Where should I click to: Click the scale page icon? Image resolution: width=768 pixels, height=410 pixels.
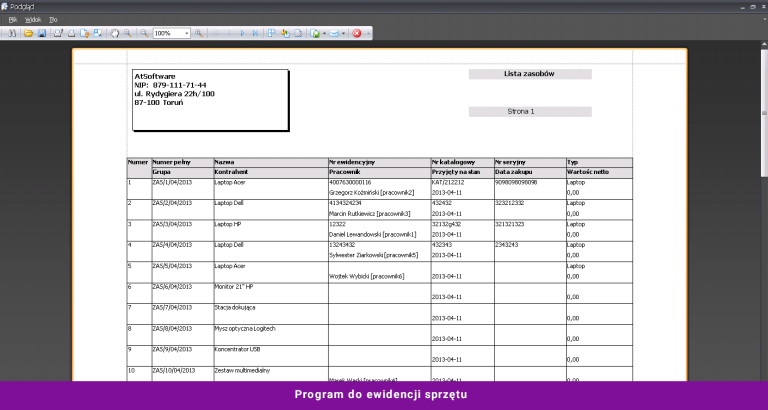tap(98, 33)
